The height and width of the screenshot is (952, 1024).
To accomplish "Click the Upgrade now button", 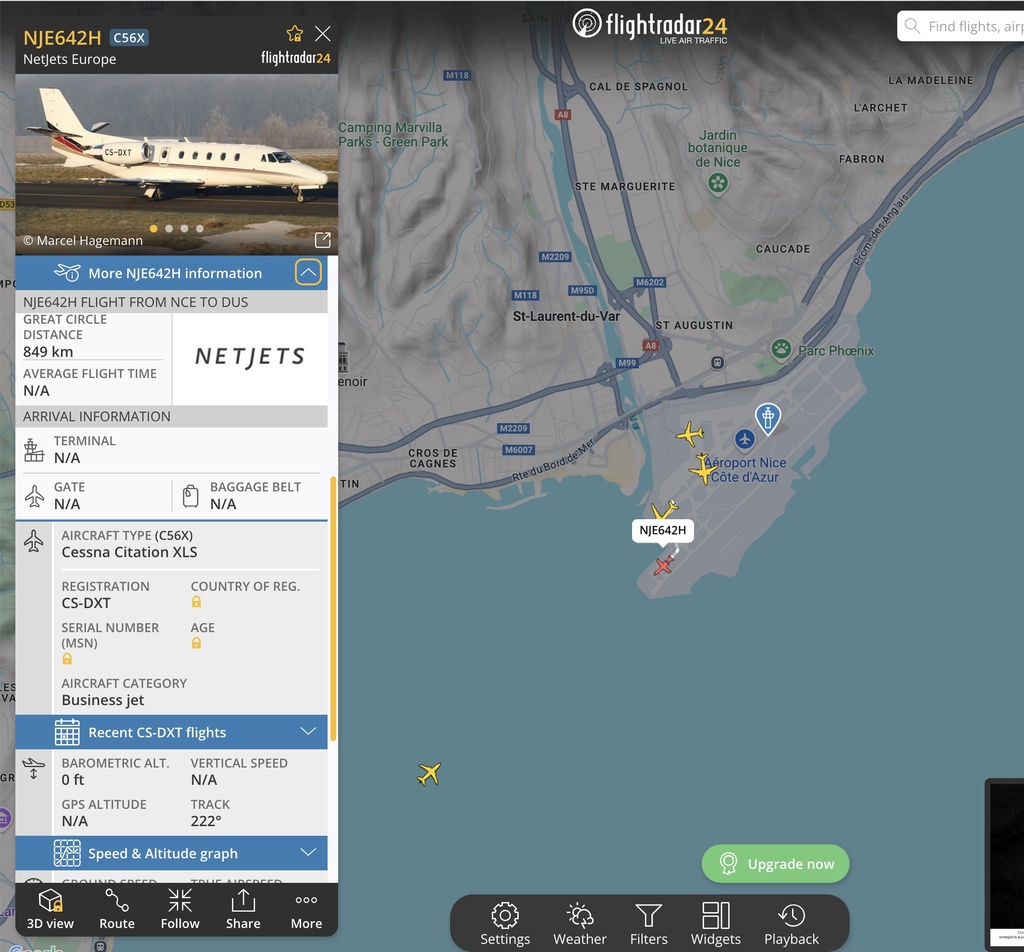I will click(776, 864).
